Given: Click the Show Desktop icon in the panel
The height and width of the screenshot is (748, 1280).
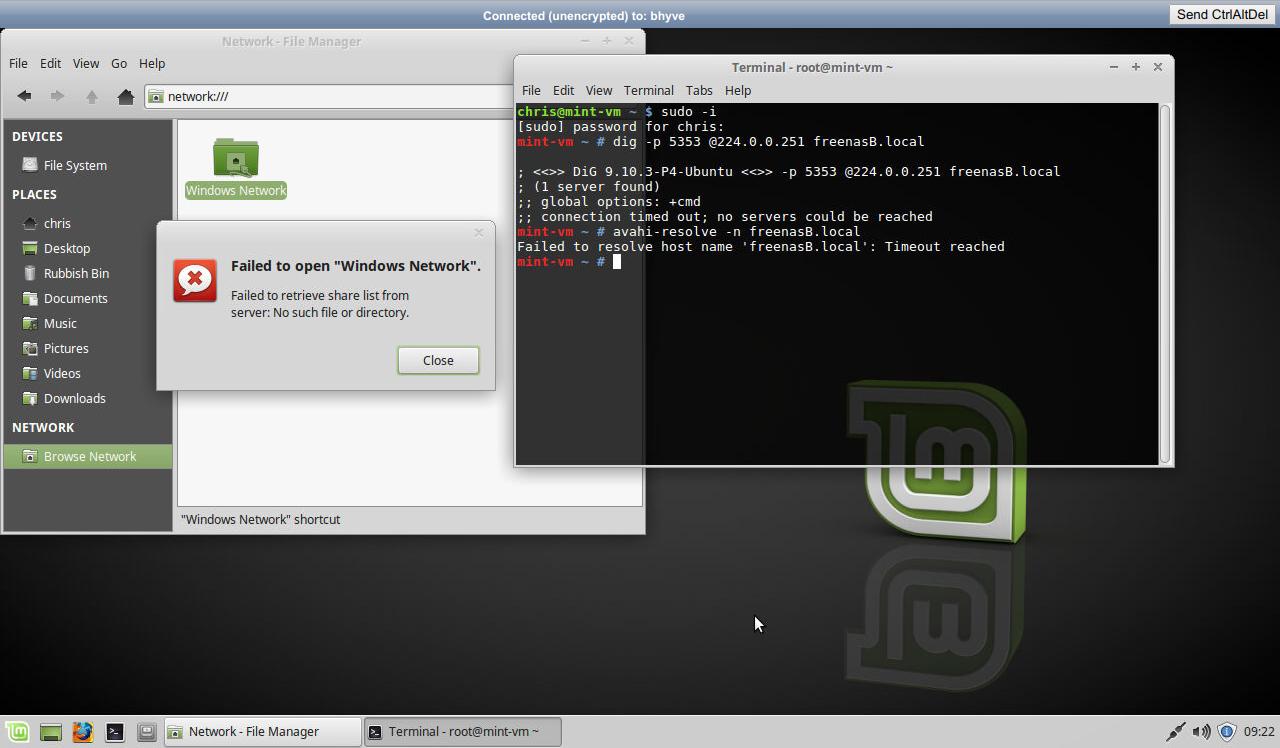Looking at the screenshot, I should coord(50,732).
